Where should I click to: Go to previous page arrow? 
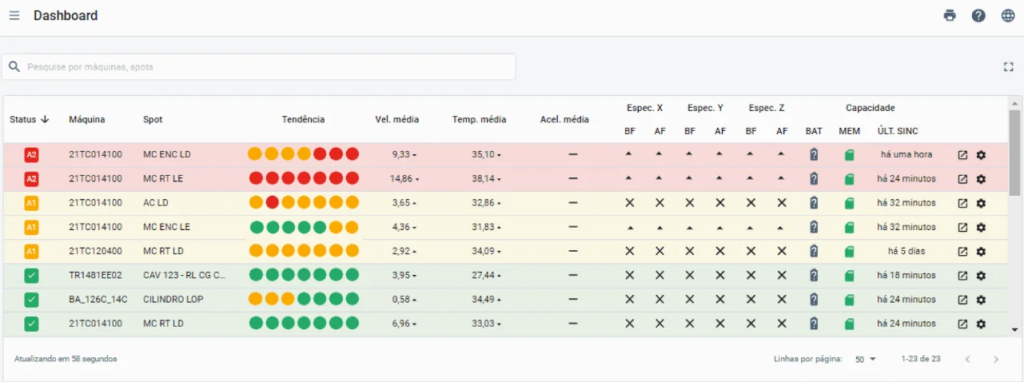[x=968, y=359]
